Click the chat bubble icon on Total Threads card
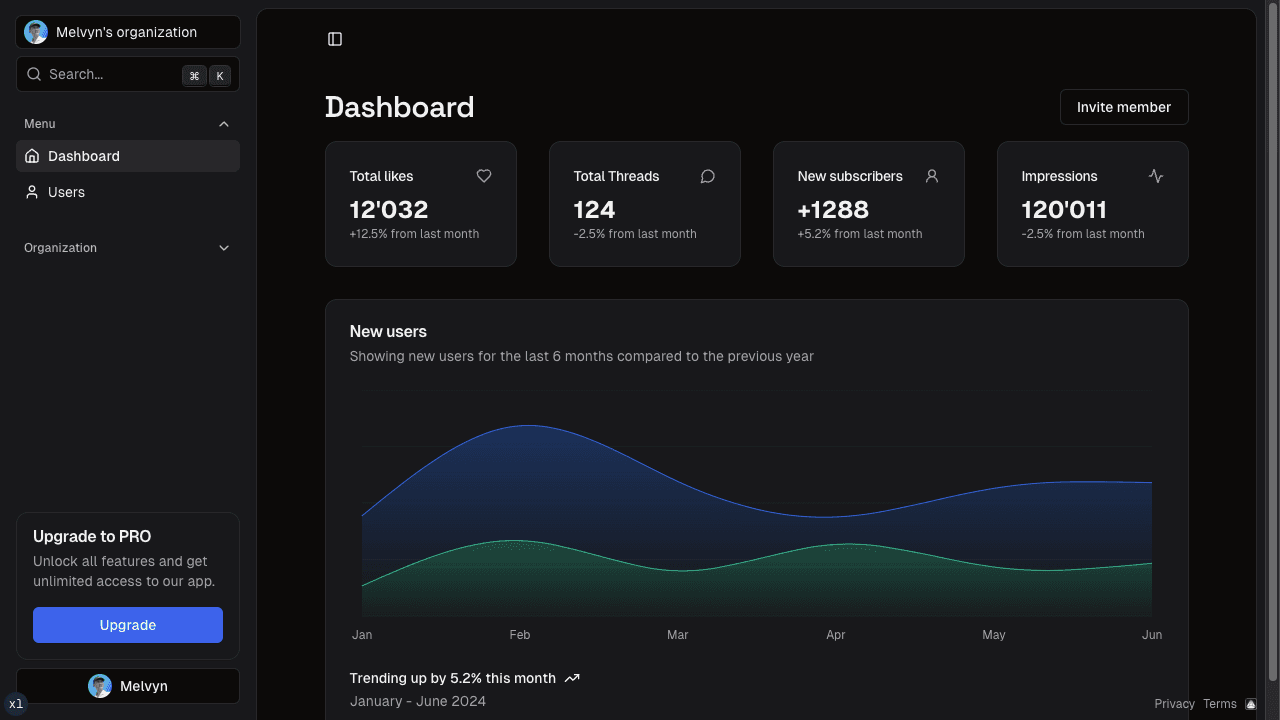The height and width of the screenshot is (720, 1280). pyautogui.click(x=708, y=176)
